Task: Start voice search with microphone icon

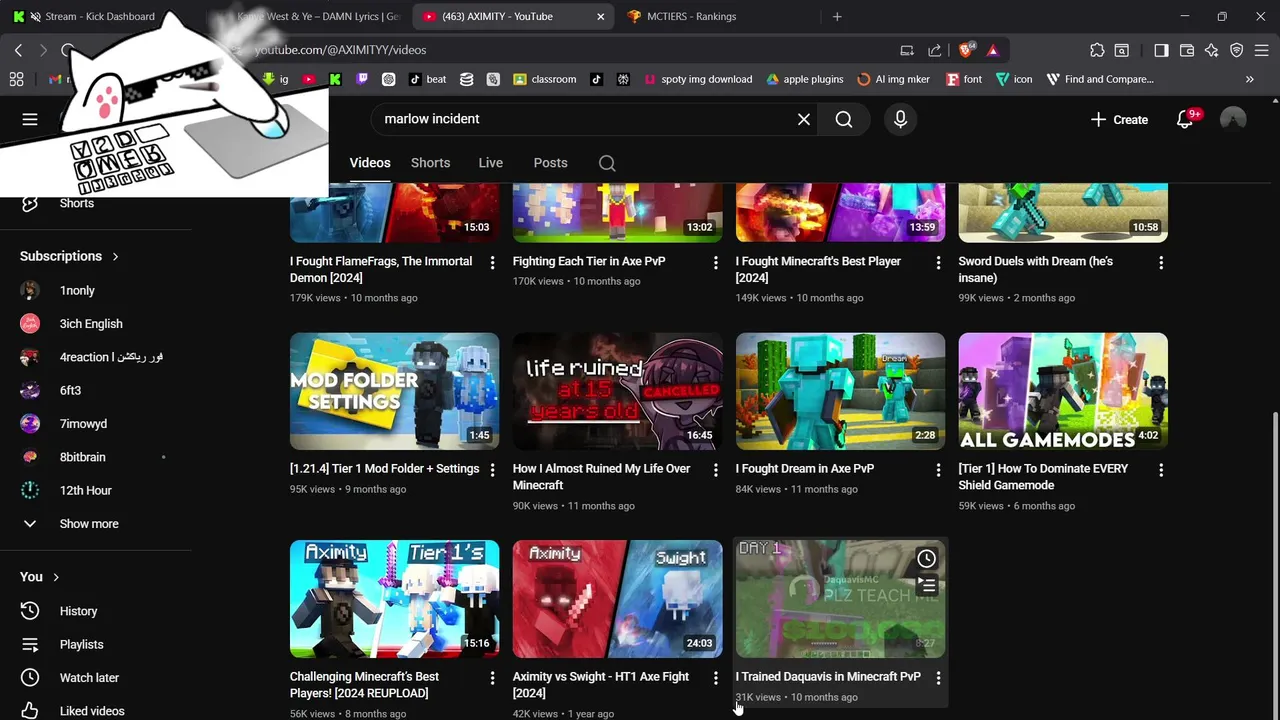Action: point(900,119)
